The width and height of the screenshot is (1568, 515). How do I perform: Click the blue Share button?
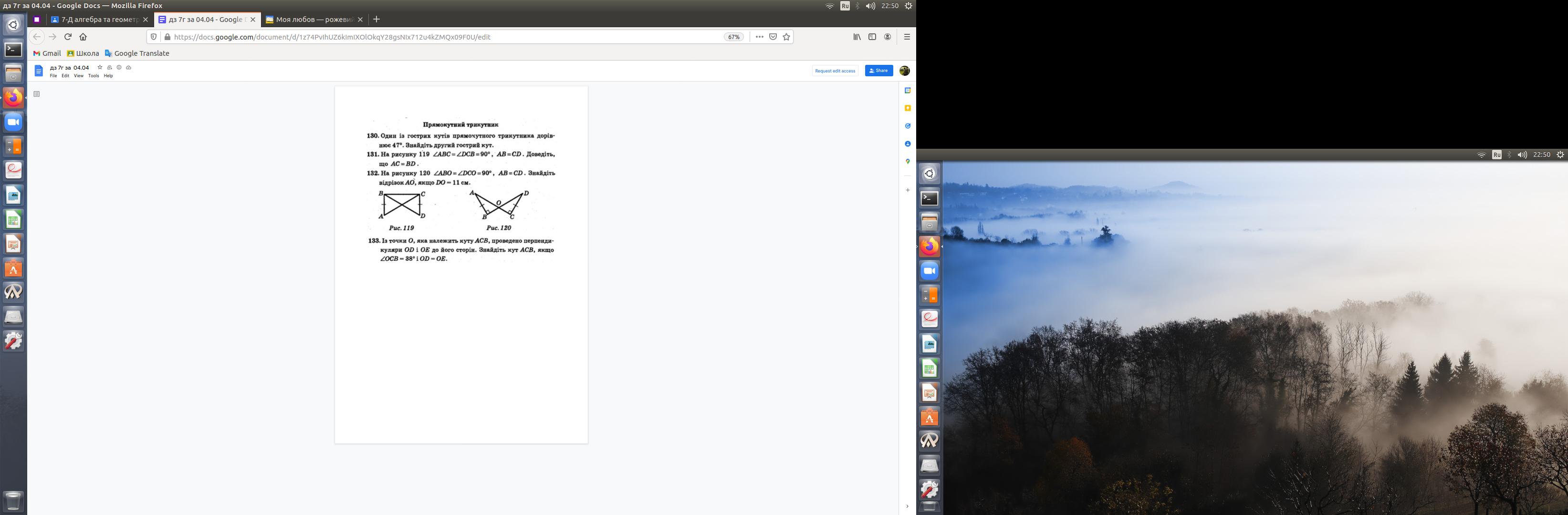coord(878,71)
